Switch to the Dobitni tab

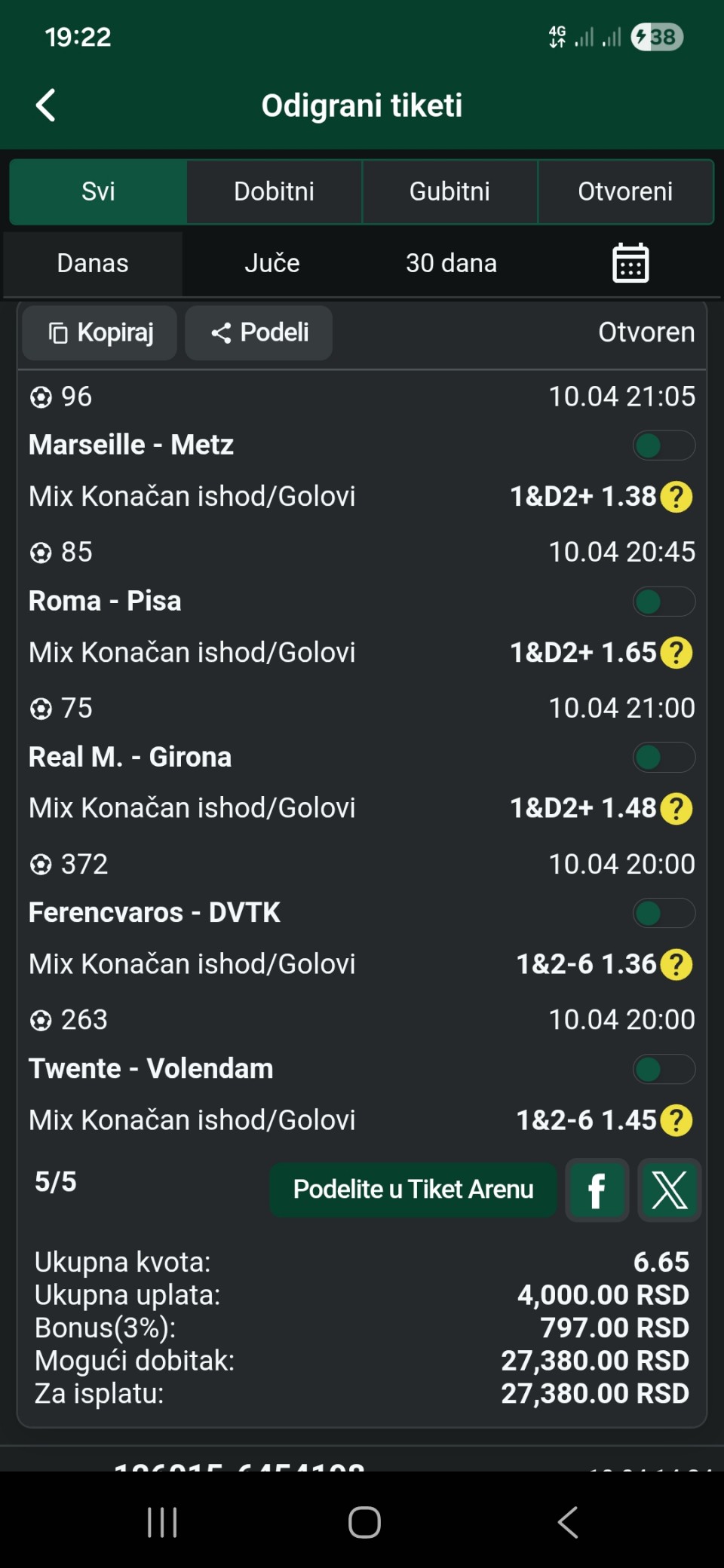pos(274,191)
